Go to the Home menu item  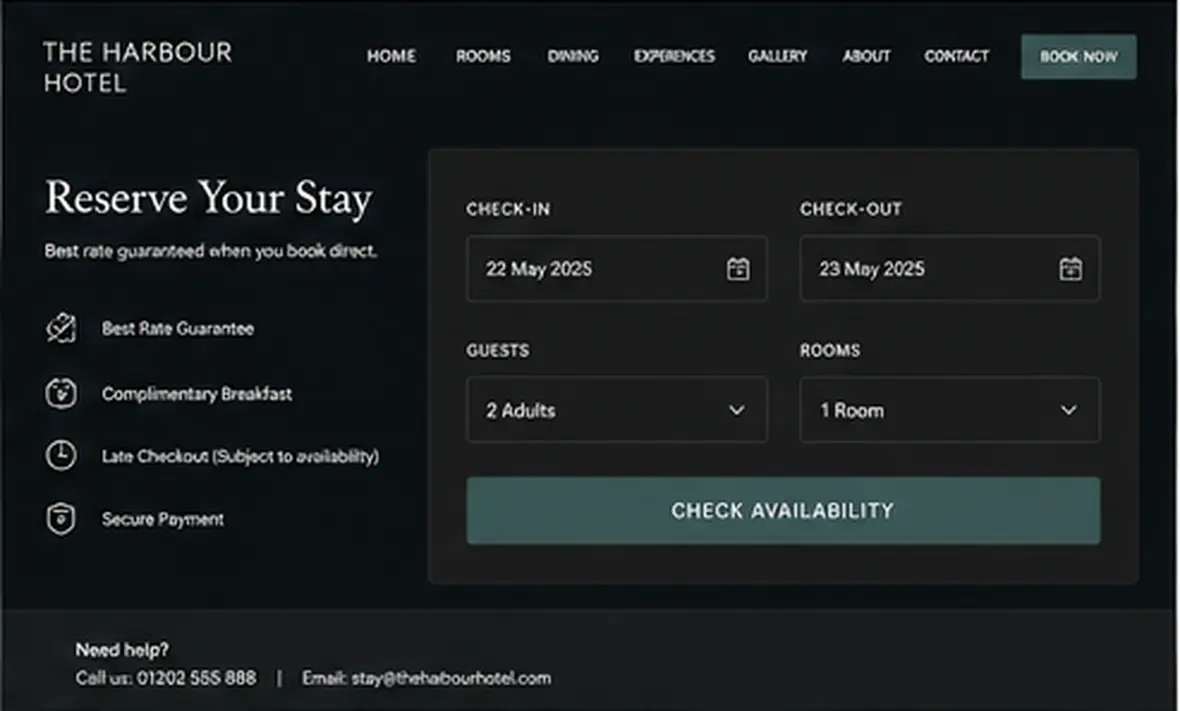point(391,56)
